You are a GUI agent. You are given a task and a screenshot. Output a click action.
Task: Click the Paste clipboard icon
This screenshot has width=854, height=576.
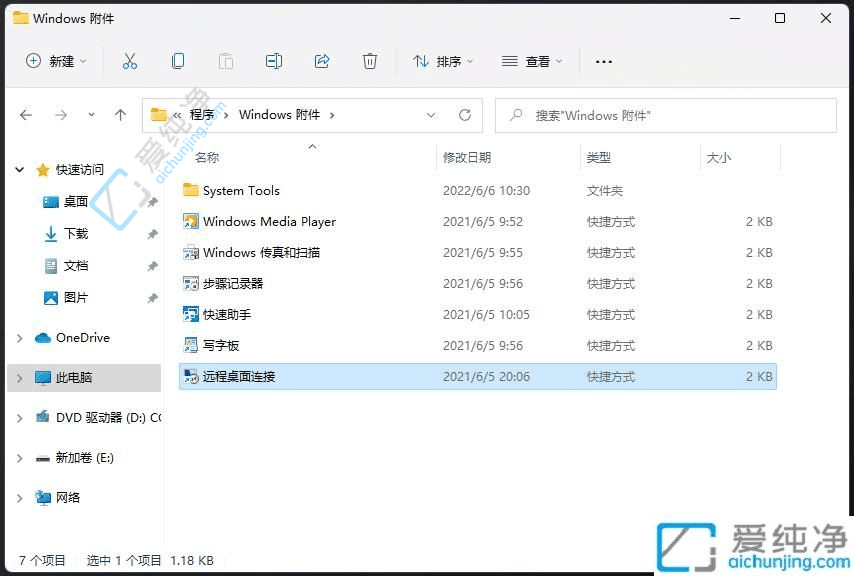[225, 61]
